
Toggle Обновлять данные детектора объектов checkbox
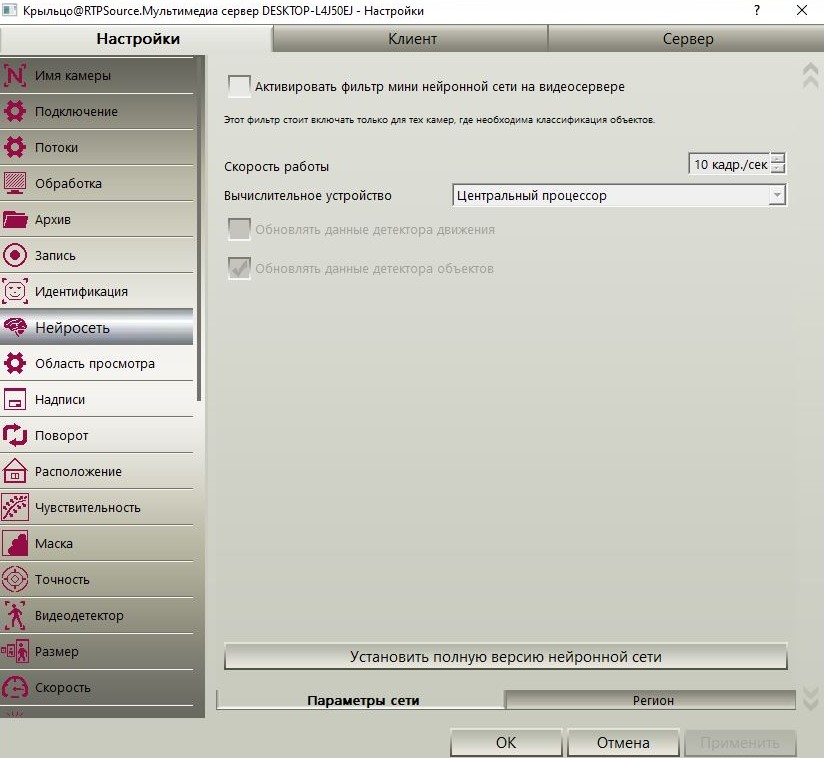(x=239, y=269)
